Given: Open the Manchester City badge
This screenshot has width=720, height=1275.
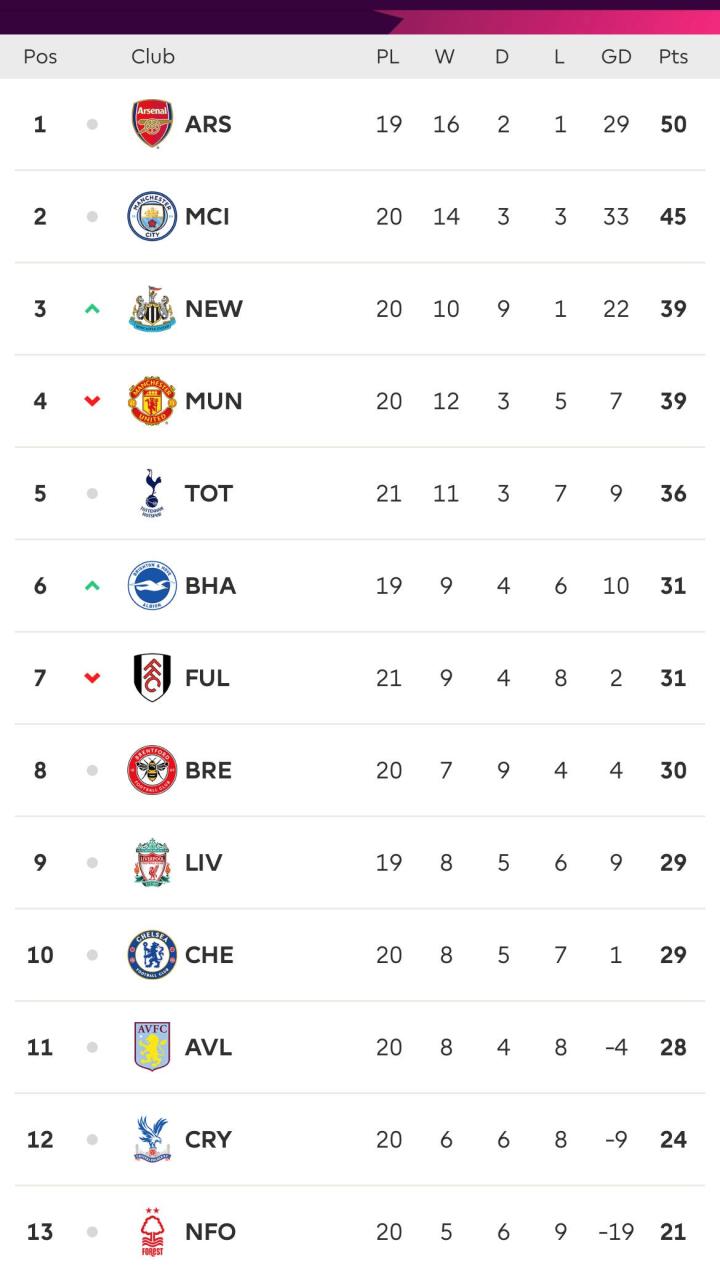Looking at the screenshot, I should 152,216.
